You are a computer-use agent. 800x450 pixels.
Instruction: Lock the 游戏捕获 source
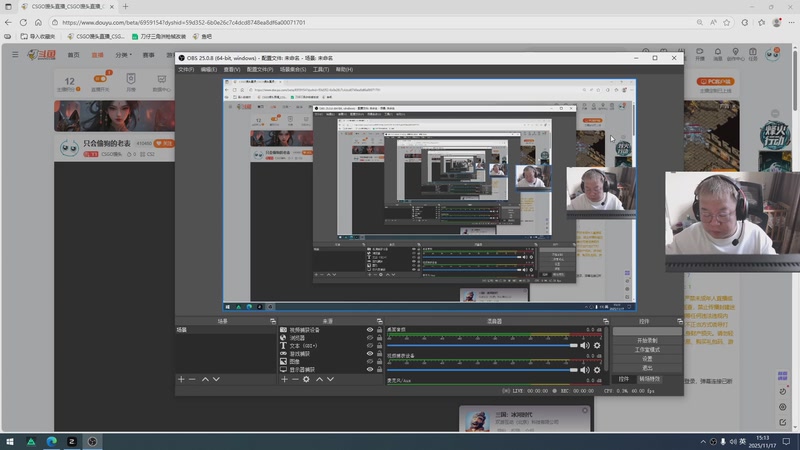pyautogui.click(x=379, y=353)
